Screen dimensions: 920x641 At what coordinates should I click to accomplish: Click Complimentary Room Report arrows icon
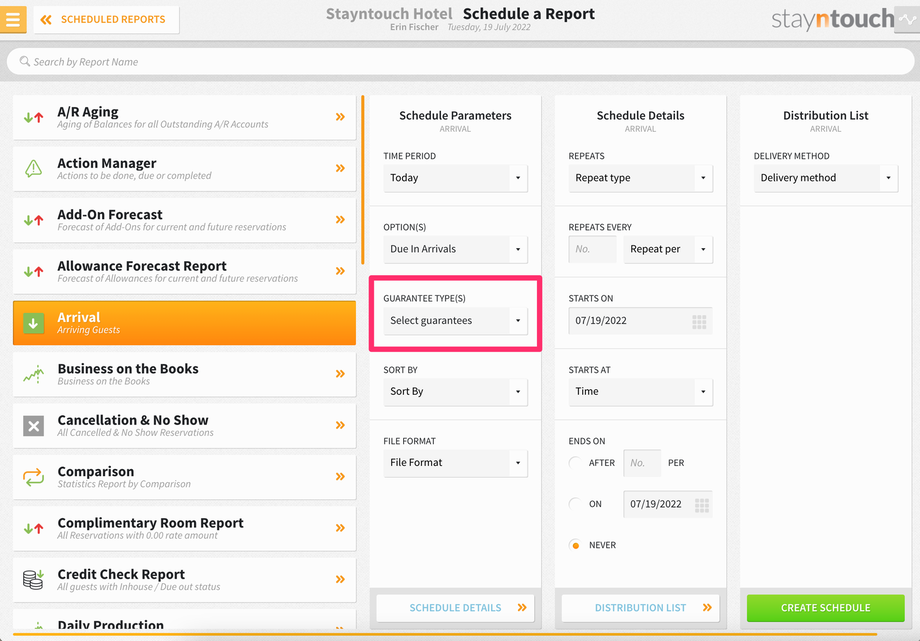(33, 528)
